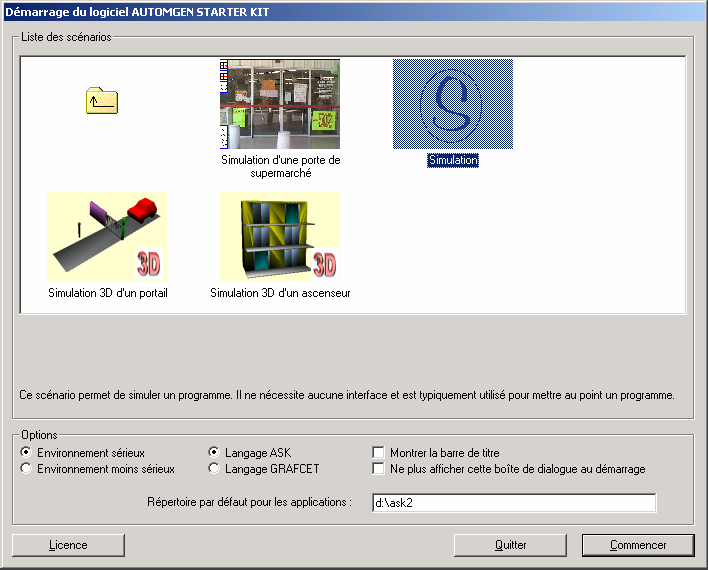Select the supermarket door simulation thumbnail
The image size is (708, 570).
point(280,104)
